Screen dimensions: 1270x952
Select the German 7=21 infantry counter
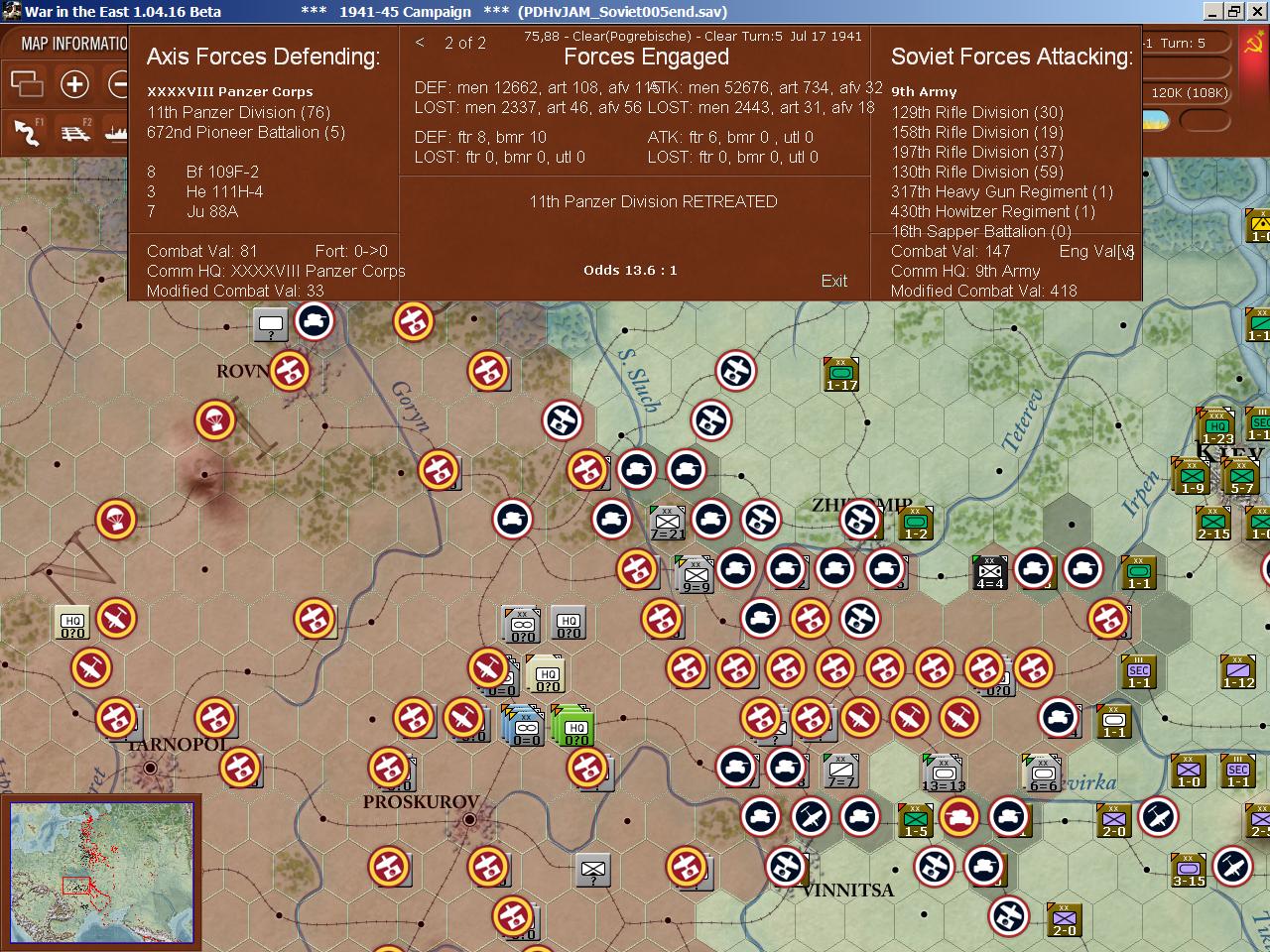(x=667, y=523)
